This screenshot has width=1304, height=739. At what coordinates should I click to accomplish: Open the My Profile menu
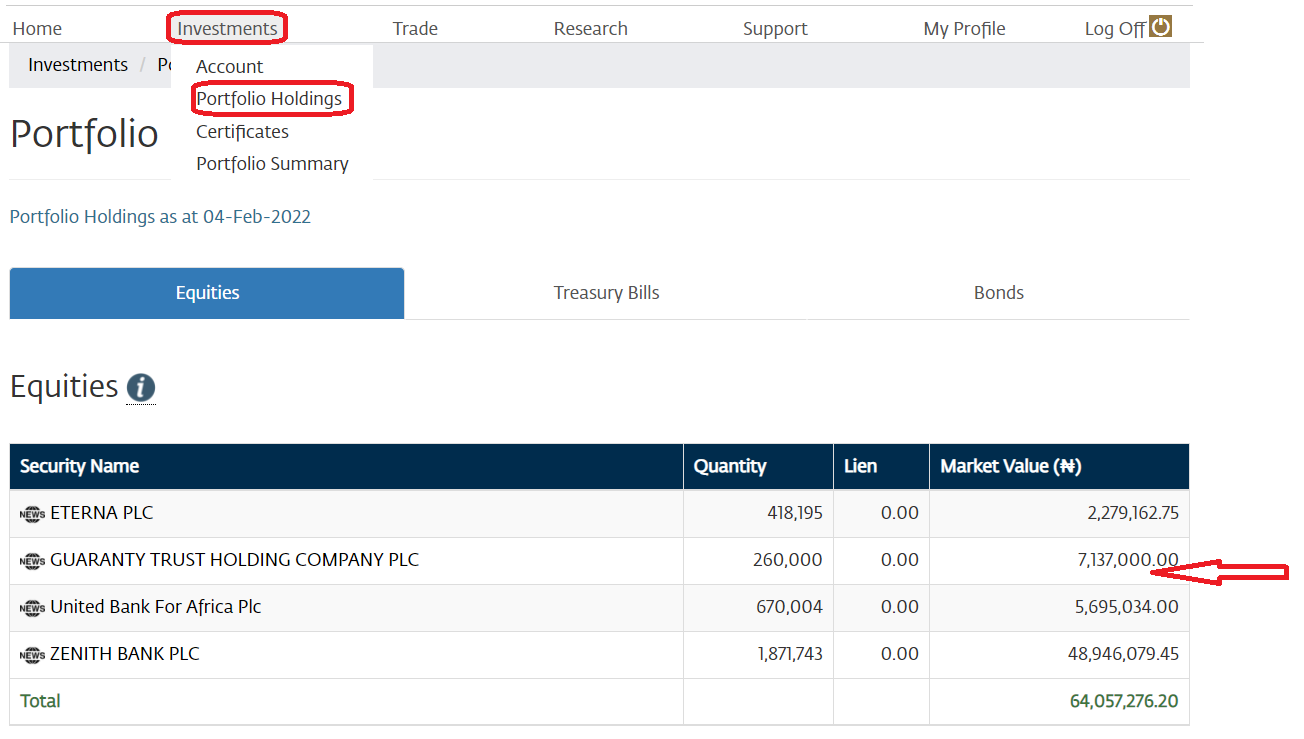coord(964,29)
